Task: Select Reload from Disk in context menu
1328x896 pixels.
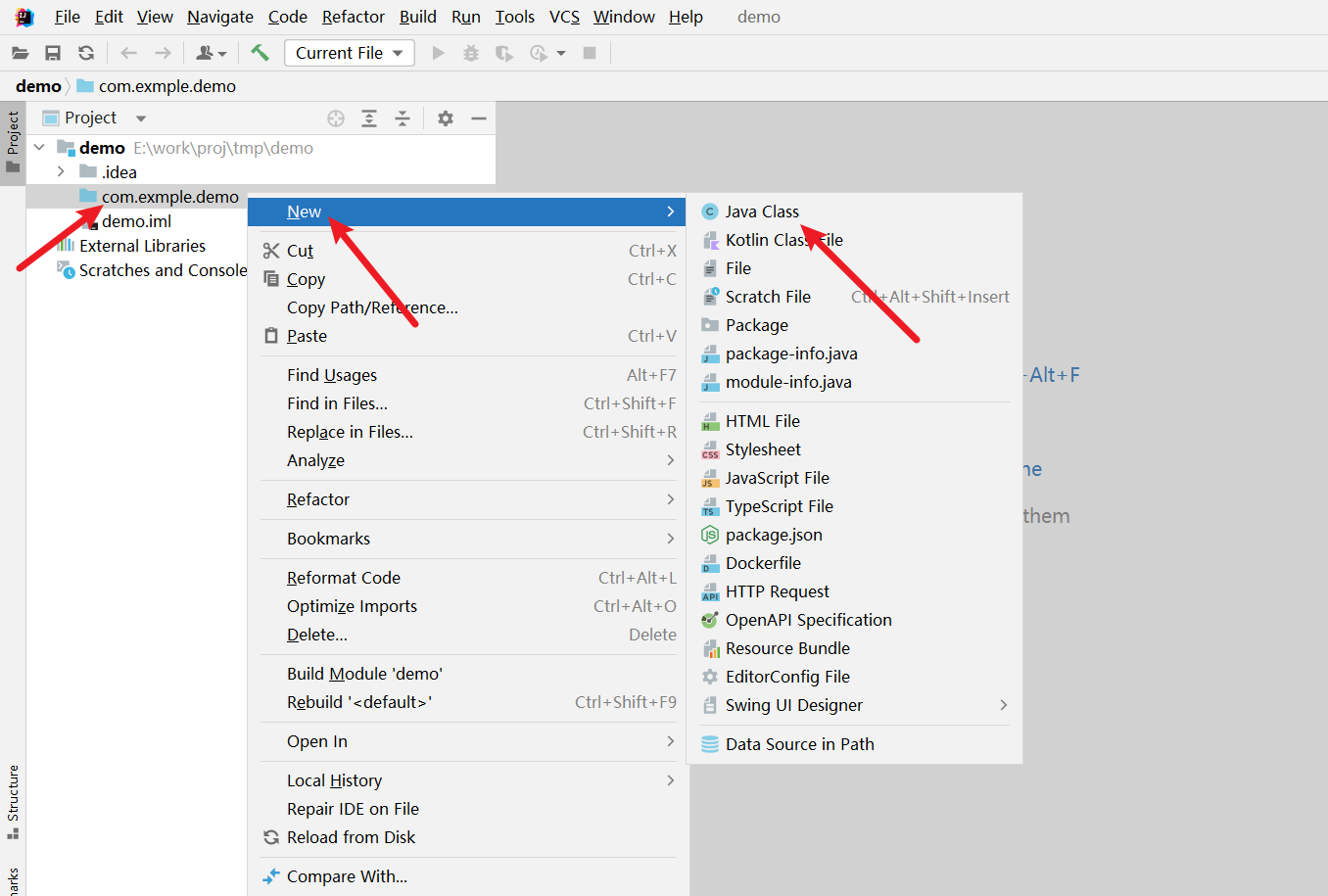Action: (x=466, y=837)
